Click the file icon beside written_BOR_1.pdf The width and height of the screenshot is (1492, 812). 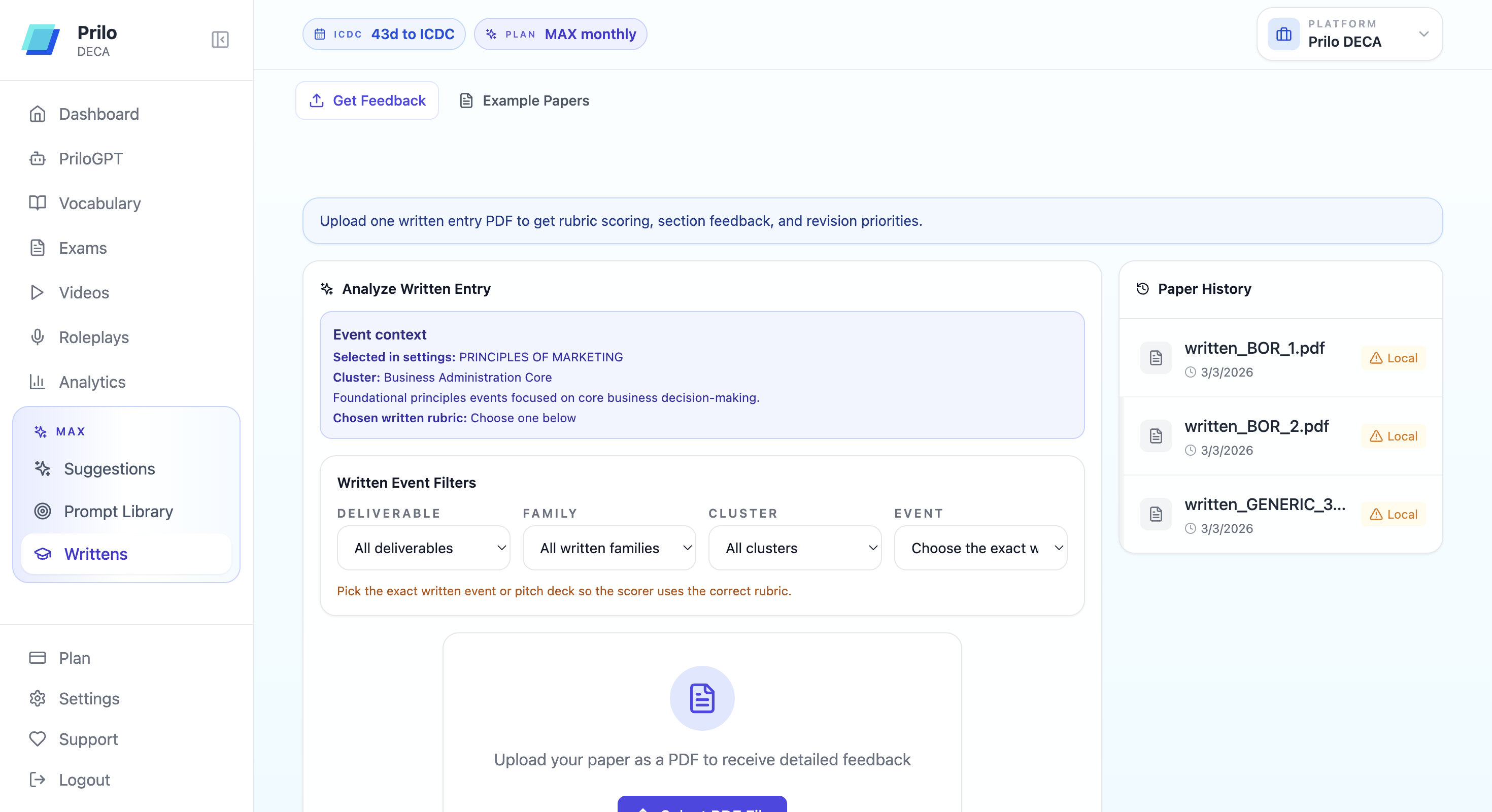point(1156,358)
